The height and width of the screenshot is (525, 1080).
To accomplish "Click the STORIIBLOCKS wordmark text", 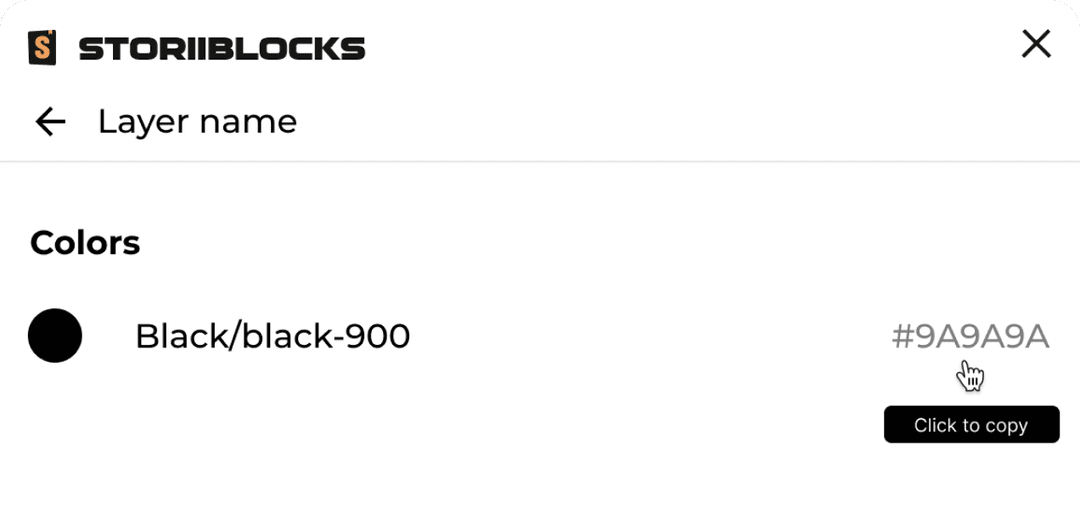I will pyautogui.click(x=222, y=48).
